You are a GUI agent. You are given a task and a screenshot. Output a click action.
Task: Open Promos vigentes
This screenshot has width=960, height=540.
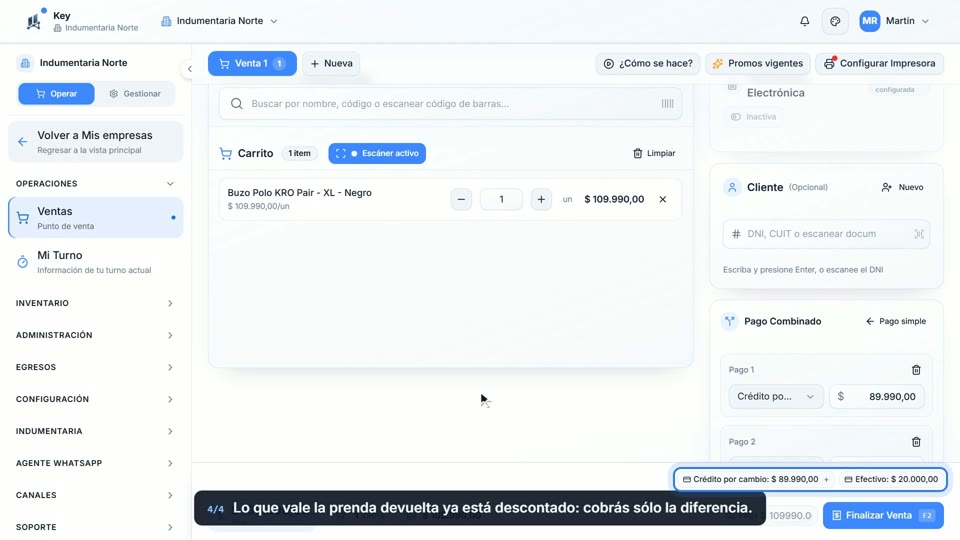758,64
